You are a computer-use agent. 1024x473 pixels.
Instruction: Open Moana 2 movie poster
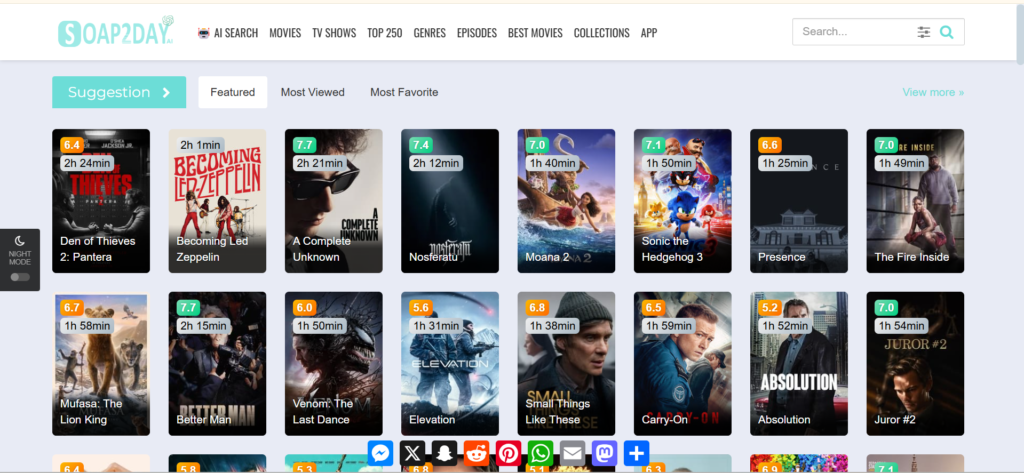(566, 201)
